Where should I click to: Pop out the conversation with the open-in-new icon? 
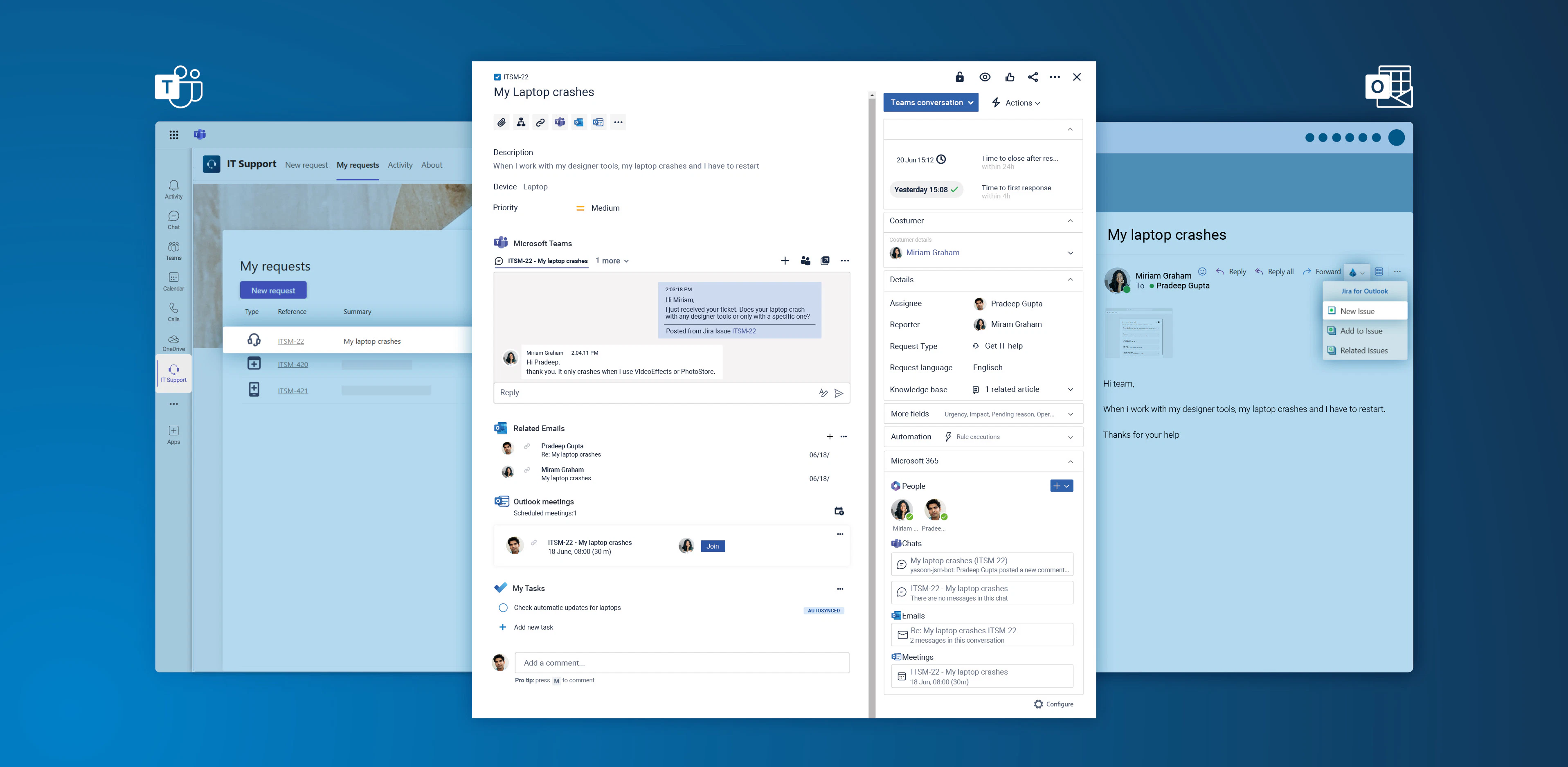825,260
